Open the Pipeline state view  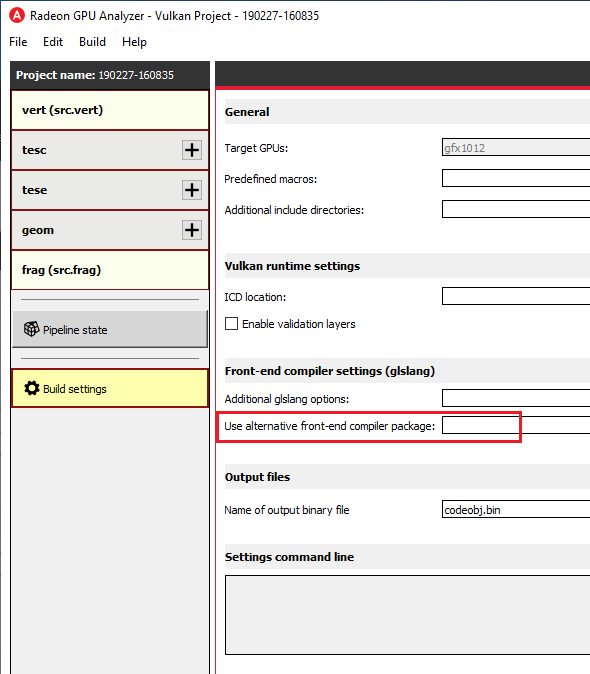pyautogui.click(x=110, y=329)
